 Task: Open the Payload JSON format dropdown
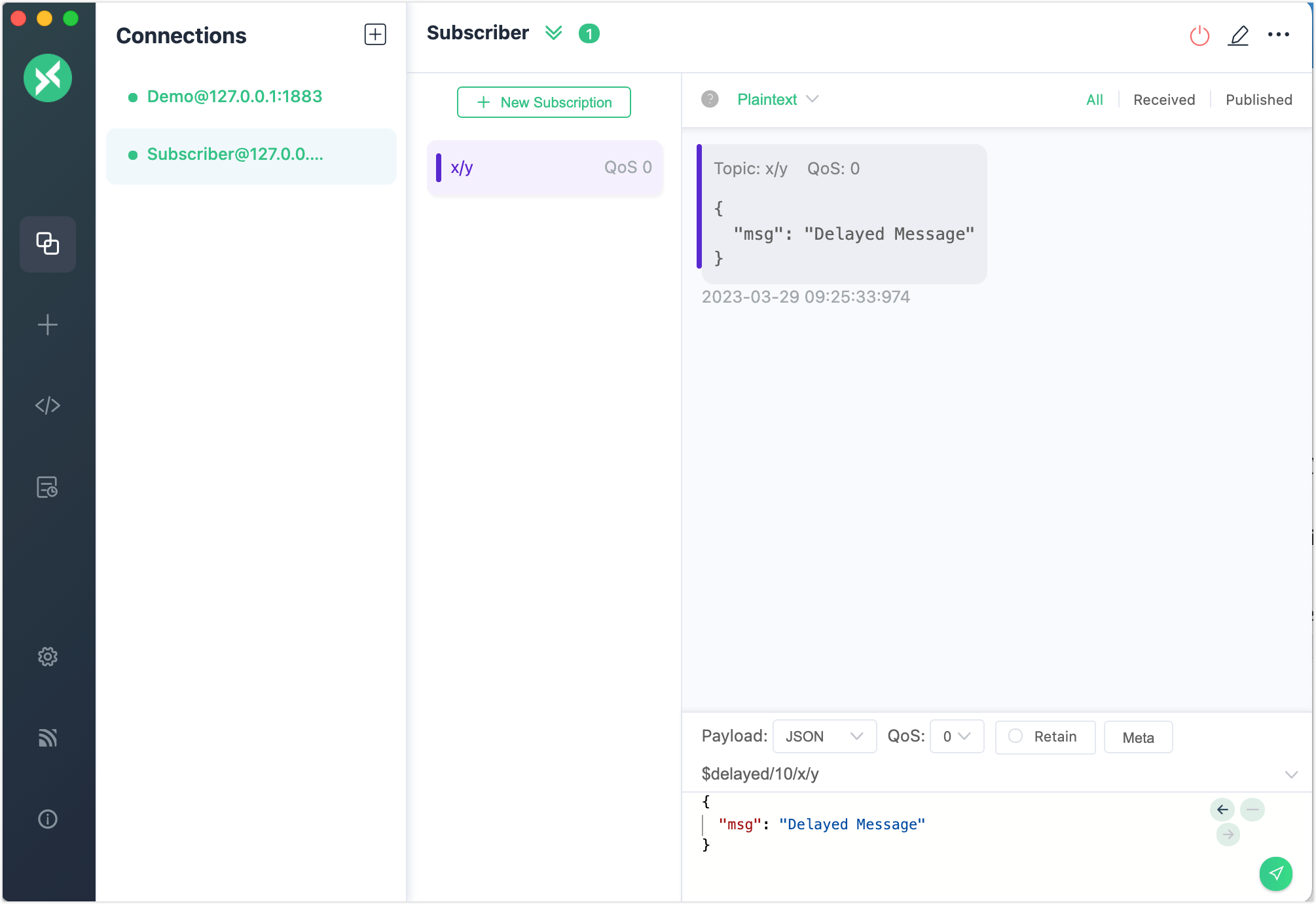[x=824, y=737]
